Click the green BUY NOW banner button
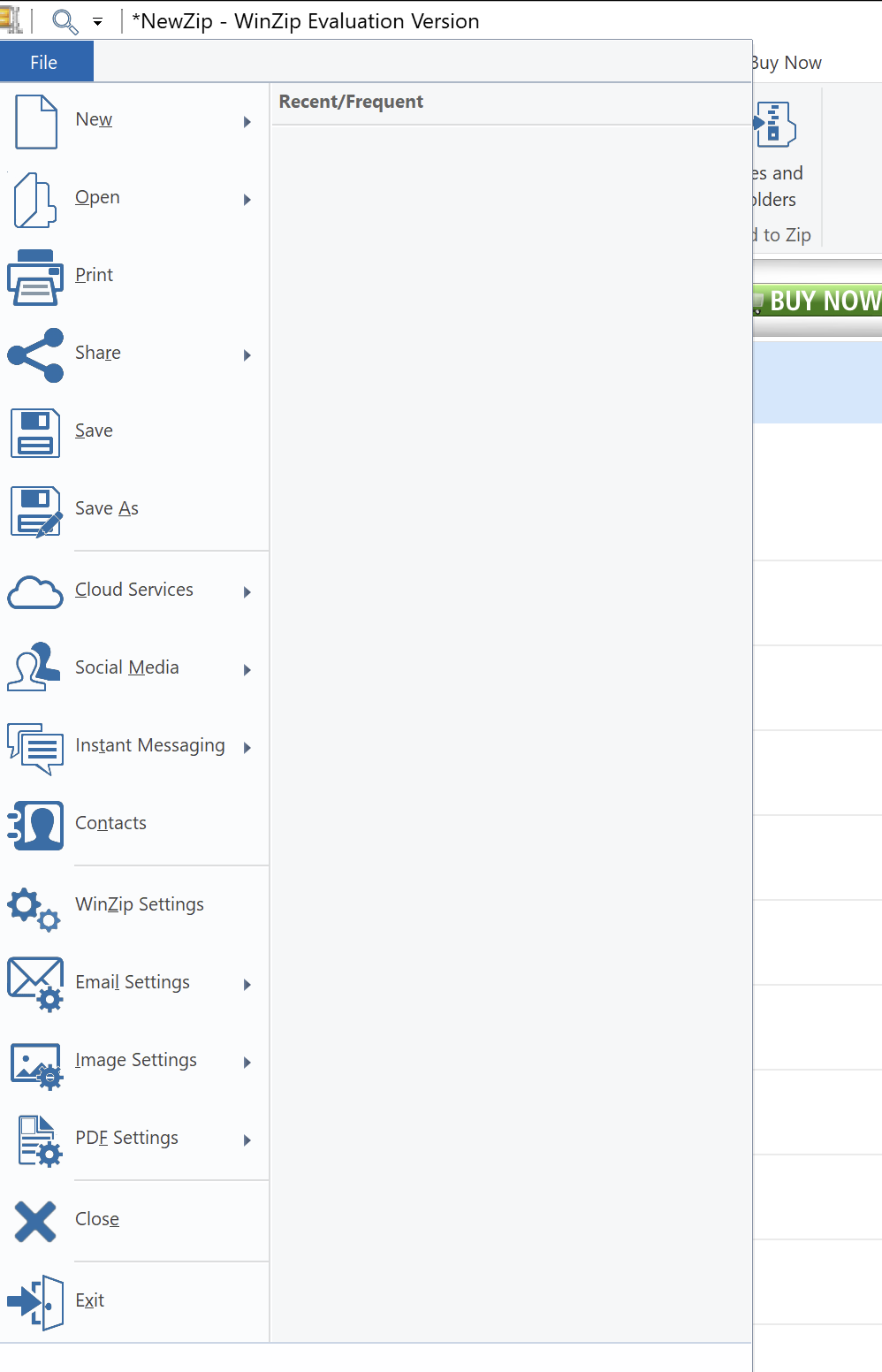The height and width of the screenshot is (1372, 882). [x=817, y=301]
